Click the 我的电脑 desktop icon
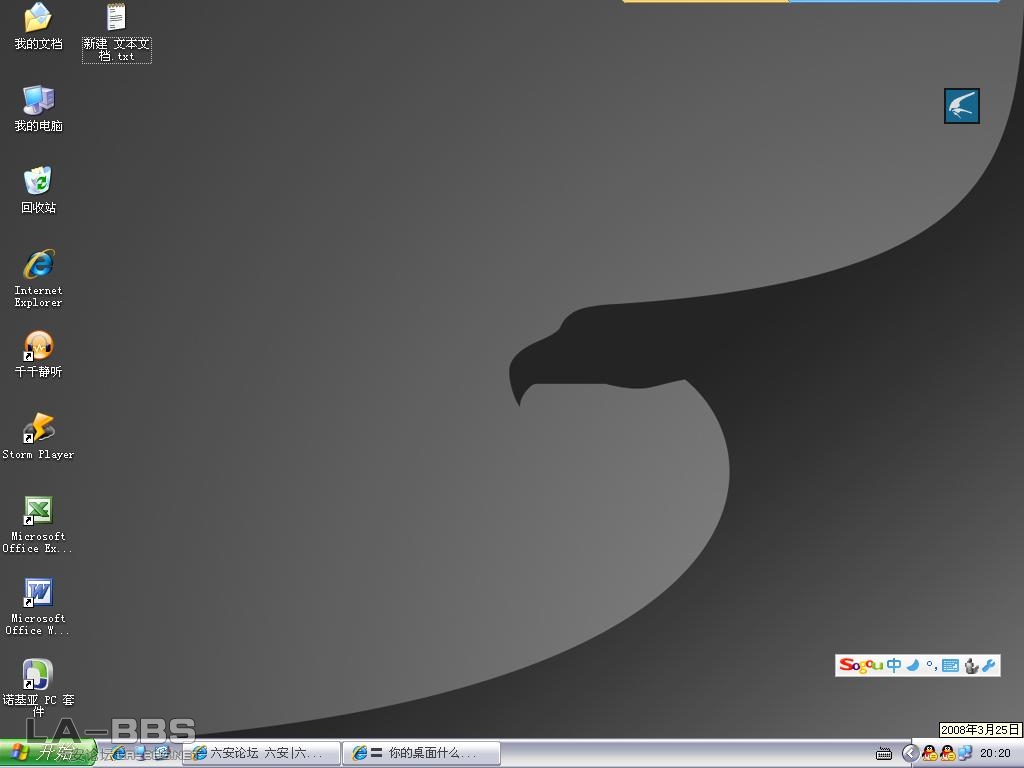 click(38, 100)
